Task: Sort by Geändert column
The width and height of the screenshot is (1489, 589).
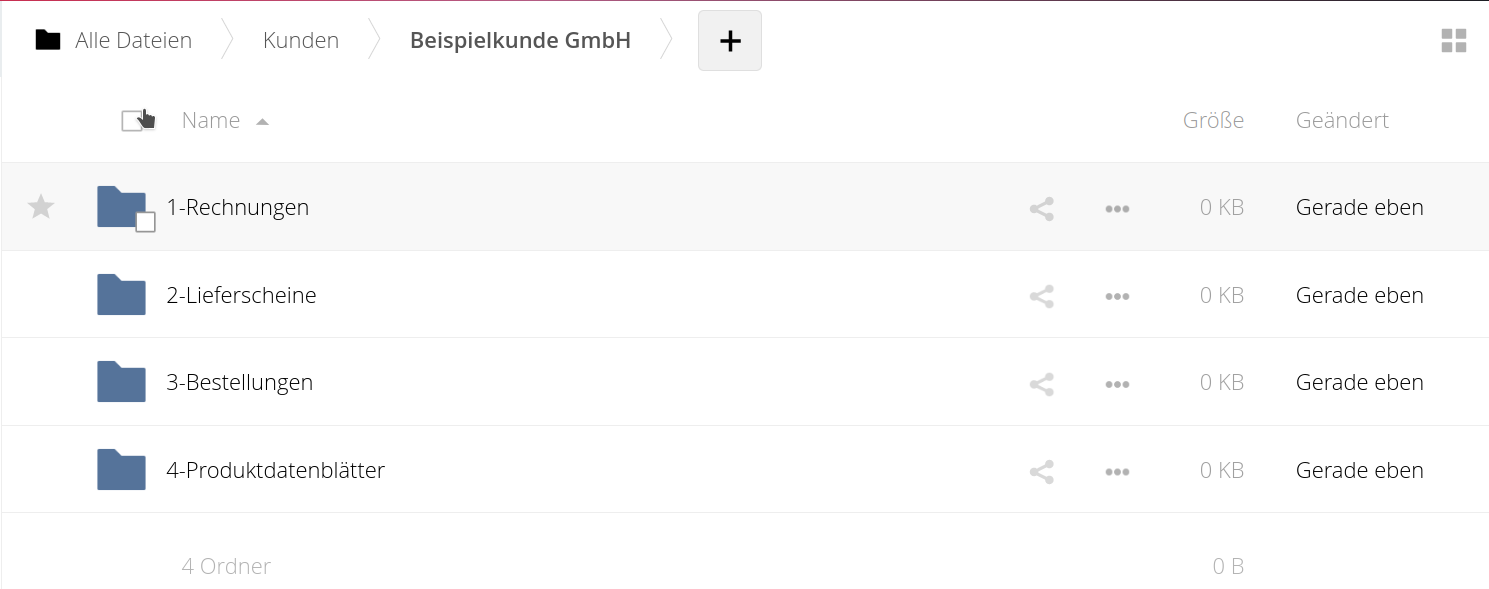Action: 1342,120
